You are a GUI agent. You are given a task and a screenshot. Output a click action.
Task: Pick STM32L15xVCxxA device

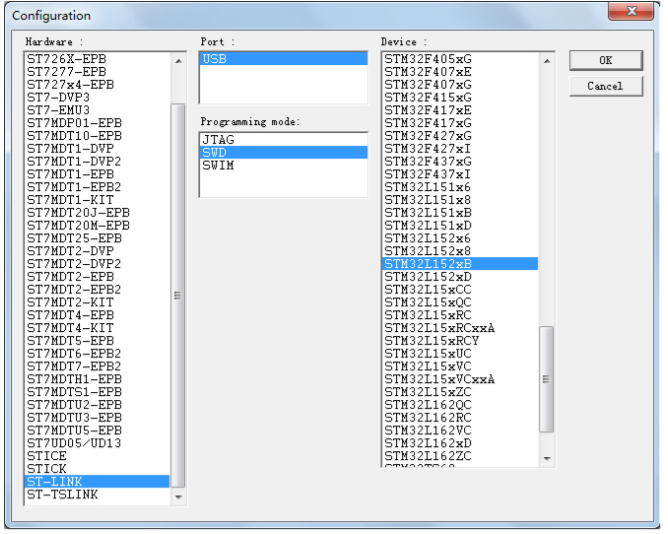tap(460, 379)
